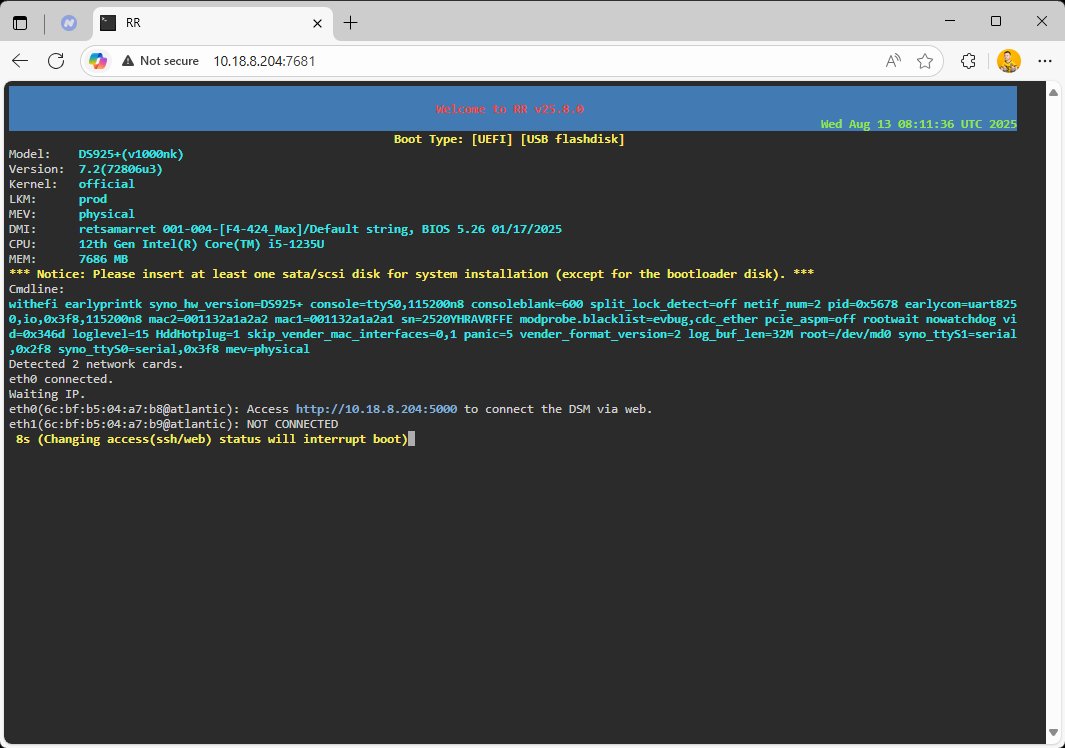This screenshot has width=1065, height=748.
Task: Click the eth1 'NOT CONNECTED' status
Action: [x=292, y=424]
